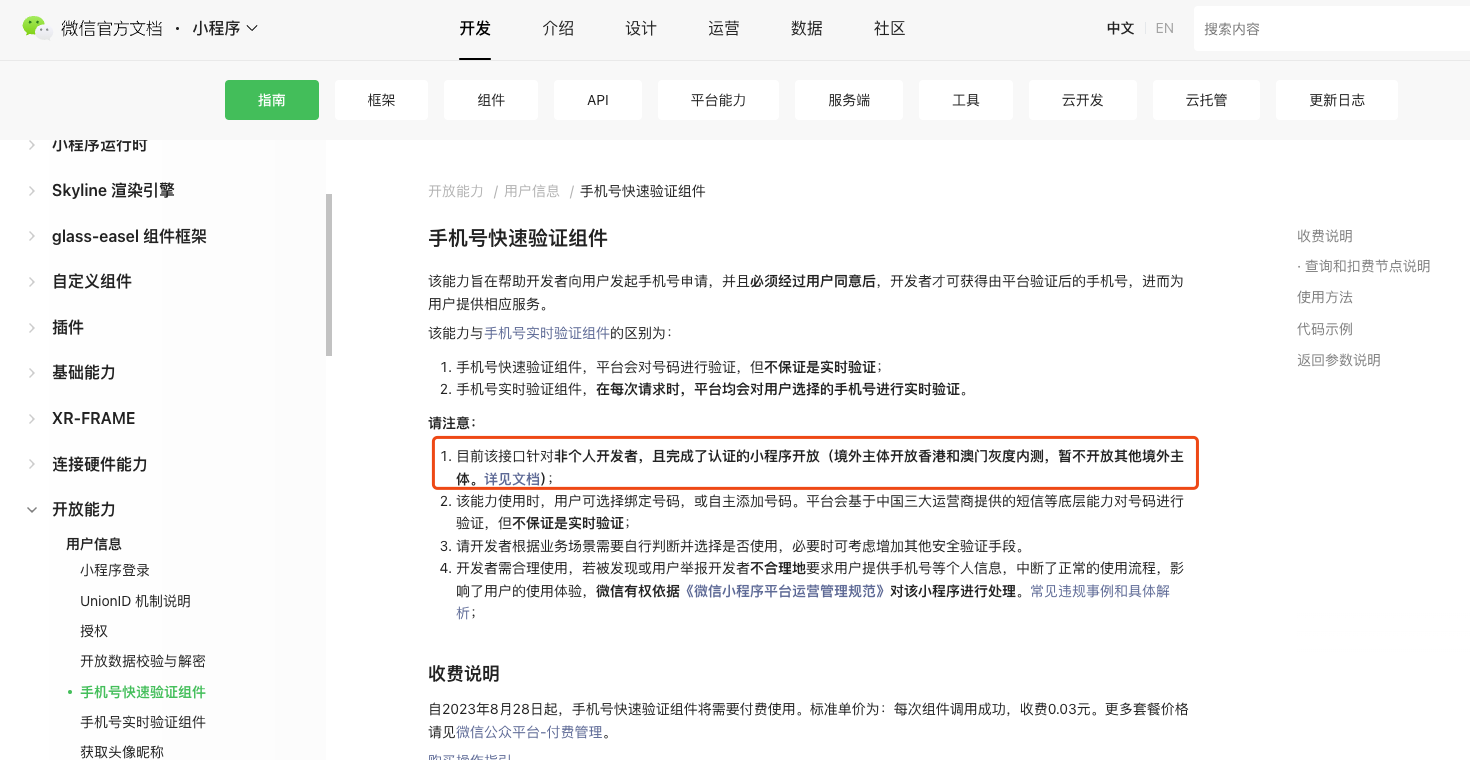Image resolution: width=1470 pixels, height=760 pixels.
Task: Switch to the 设计 top tab
Action: [x=641, y=28]
